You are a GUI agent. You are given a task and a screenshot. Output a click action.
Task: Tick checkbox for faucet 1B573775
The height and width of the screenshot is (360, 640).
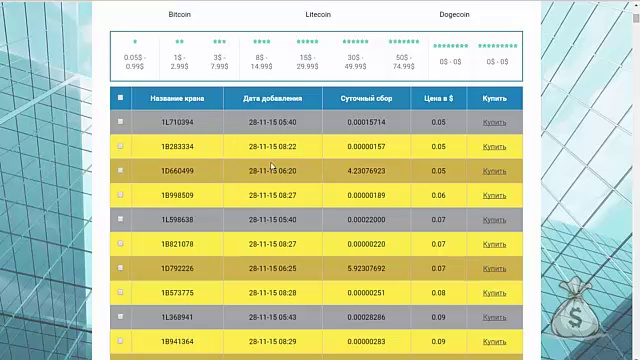[120, 292]
